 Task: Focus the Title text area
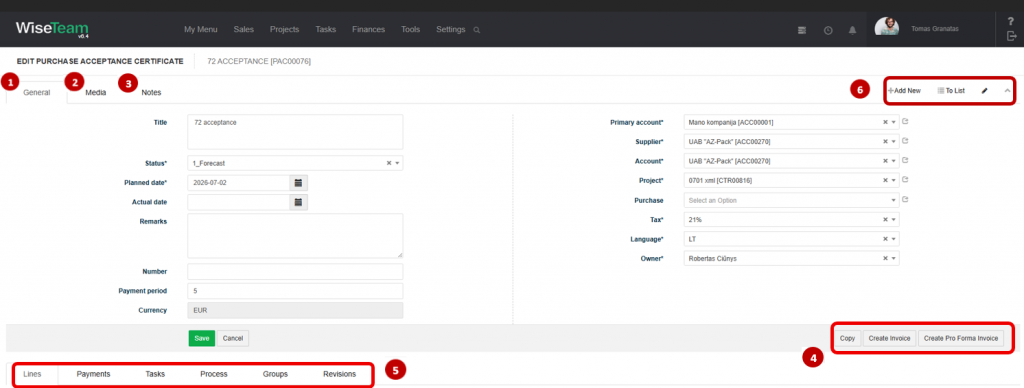(x=295, y=132)
